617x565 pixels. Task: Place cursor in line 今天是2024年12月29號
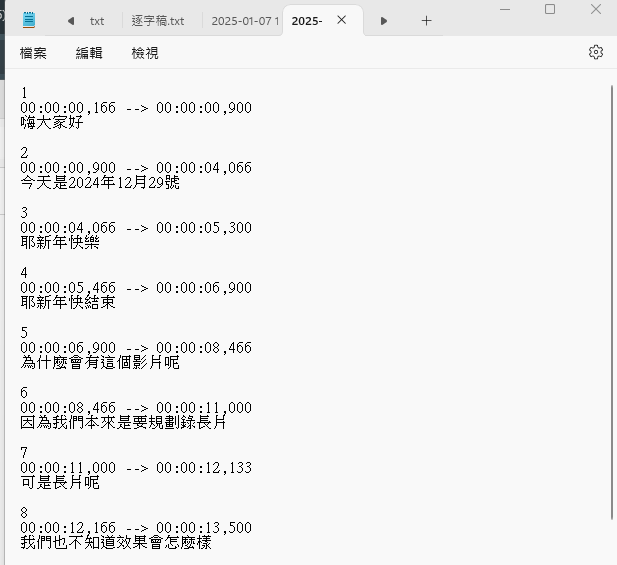click(99, 183)
